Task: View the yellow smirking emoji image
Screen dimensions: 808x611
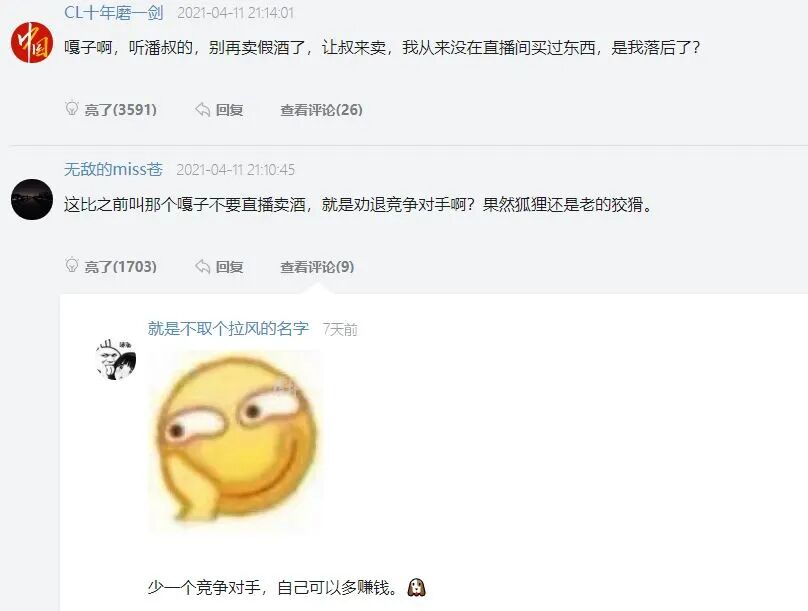Action: [235, 442]
